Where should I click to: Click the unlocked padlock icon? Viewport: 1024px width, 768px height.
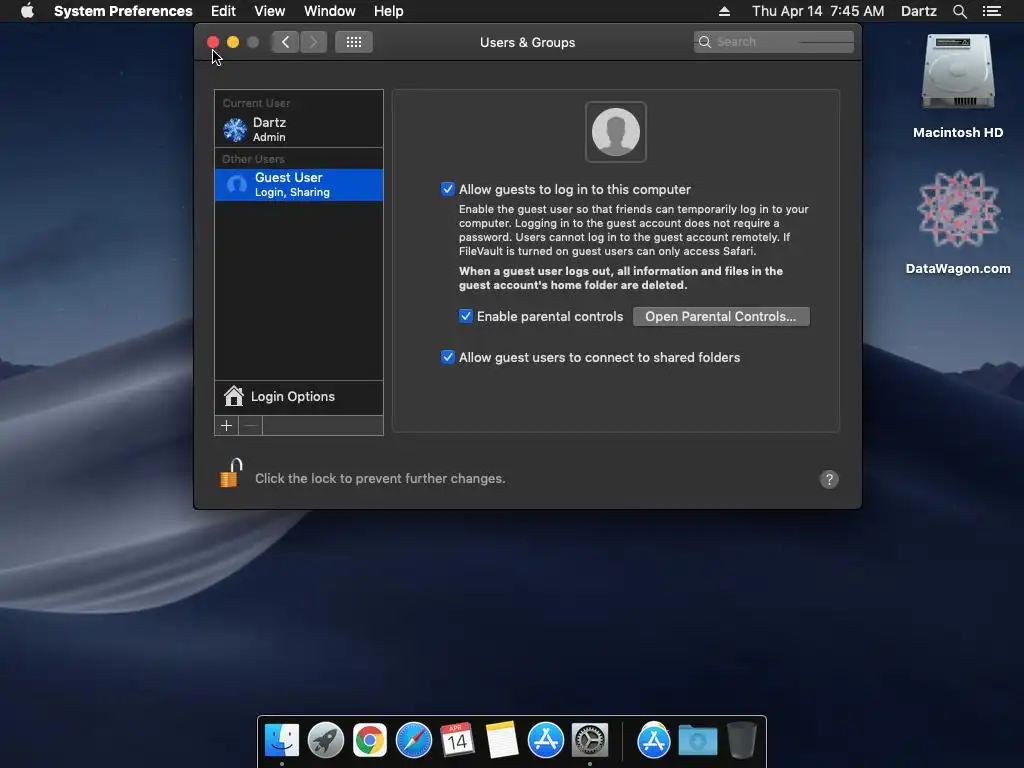[x=231, y=473]
